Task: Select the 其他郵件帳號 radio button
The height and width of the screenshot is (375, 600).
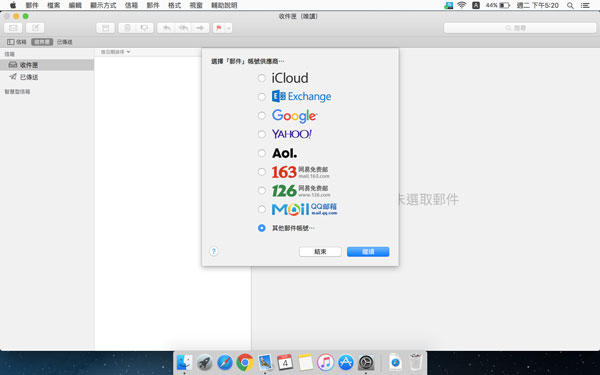Action: pyautogui.click(x=262, y=228)
